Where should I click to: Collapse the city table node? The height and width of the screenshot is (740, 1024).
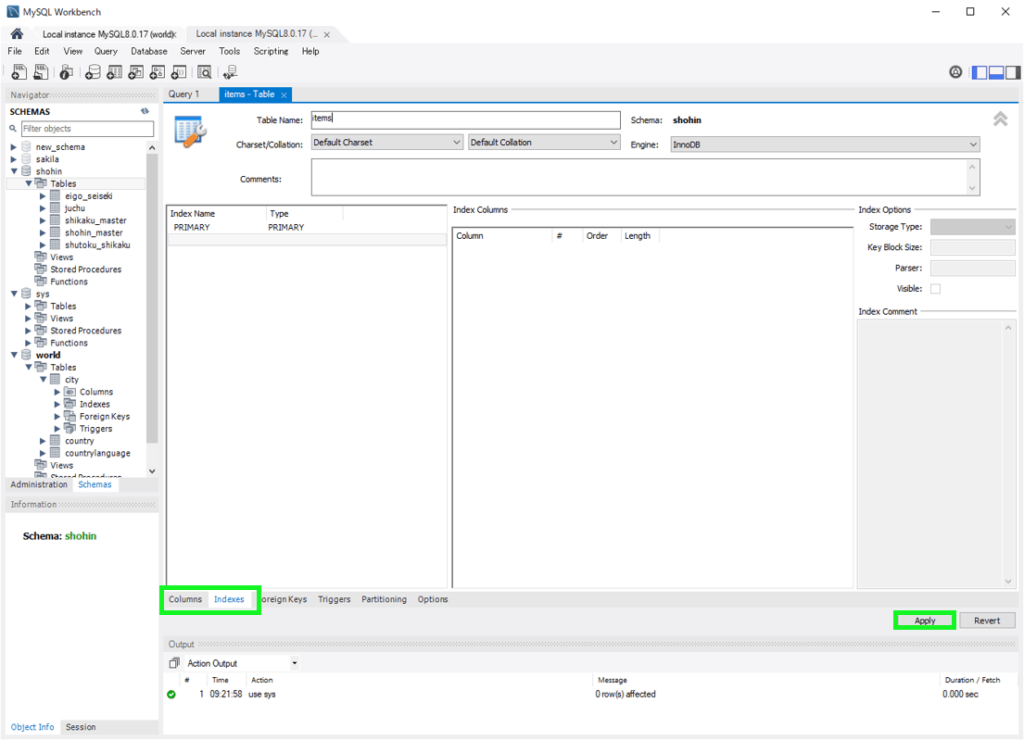(43, 379)
